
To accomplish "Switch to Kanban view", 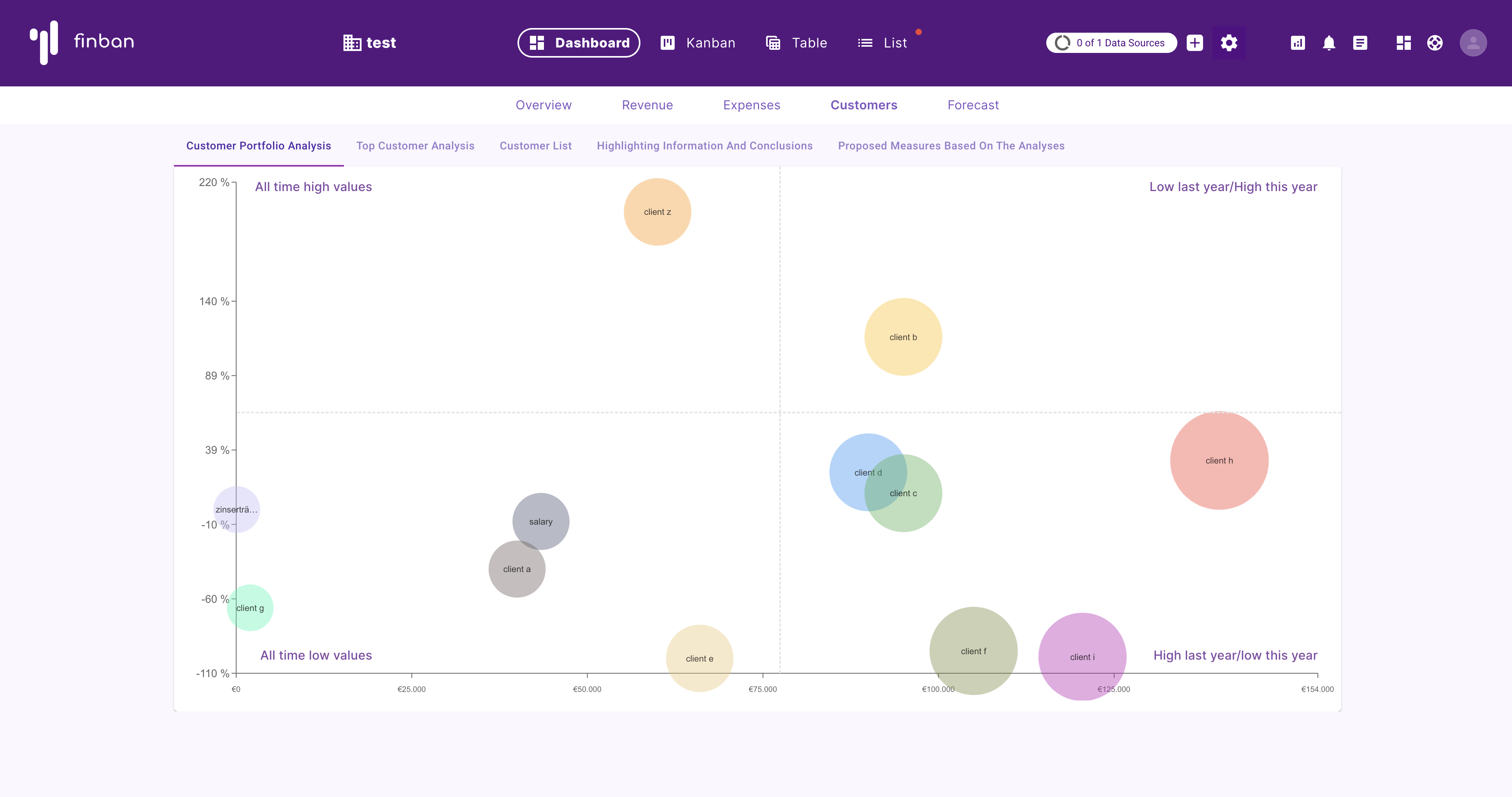I will 697,43.
